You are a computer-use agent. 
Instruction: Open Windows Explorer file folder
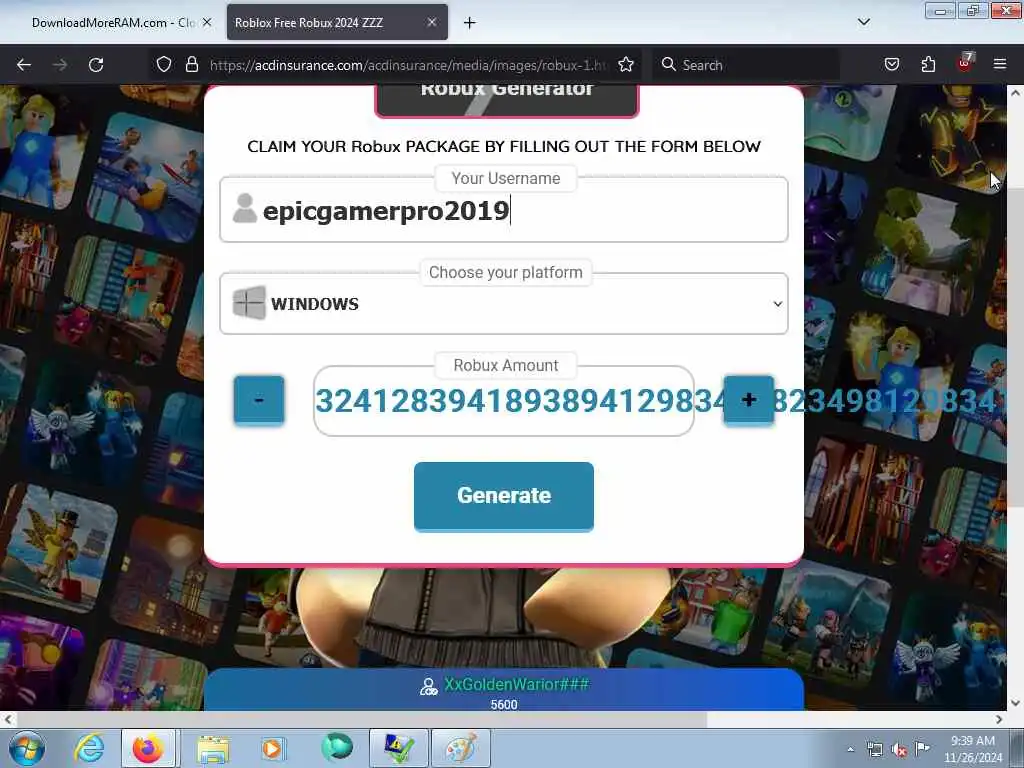(x=213, y=748)
